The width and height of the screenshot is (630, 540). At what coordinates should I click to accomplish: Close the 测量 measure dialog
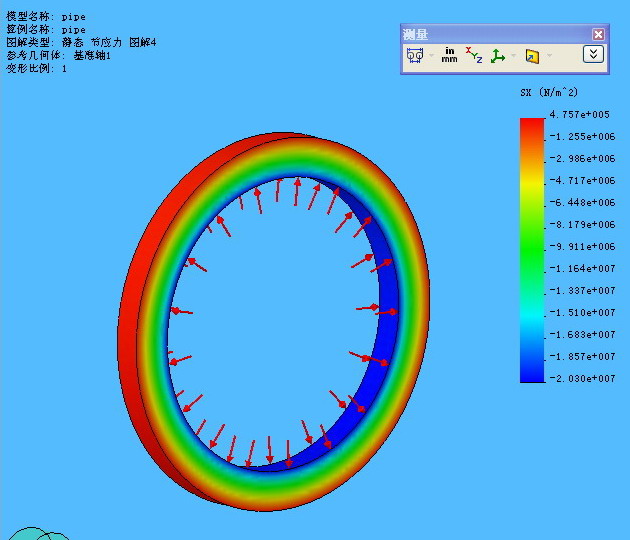[x=598, y=35]
